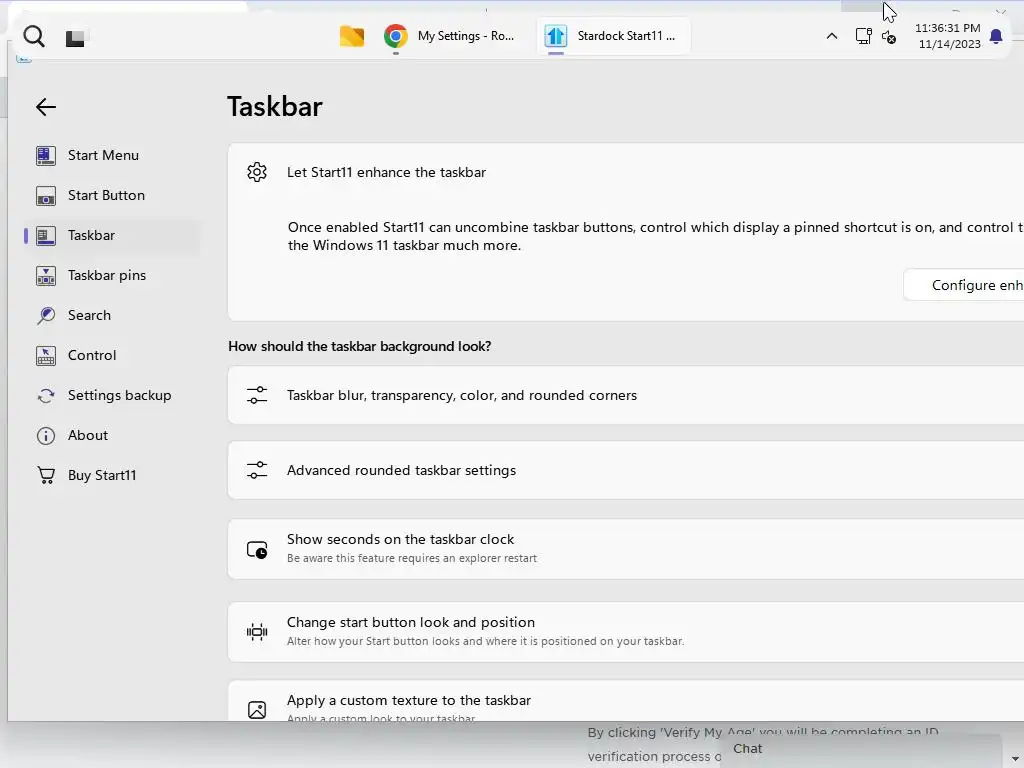The image size is (1024, 768).
Task: Open the clock showing 11:36:31 PM
Action: tap(948, 36)
